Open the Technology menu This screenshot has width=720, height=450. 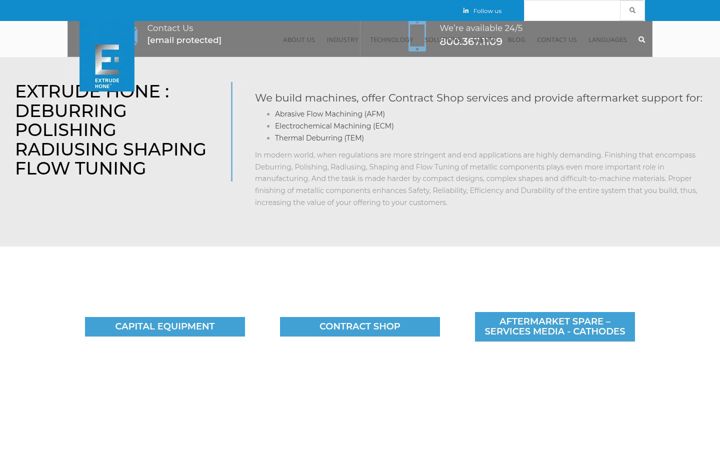tap(391, 40)
